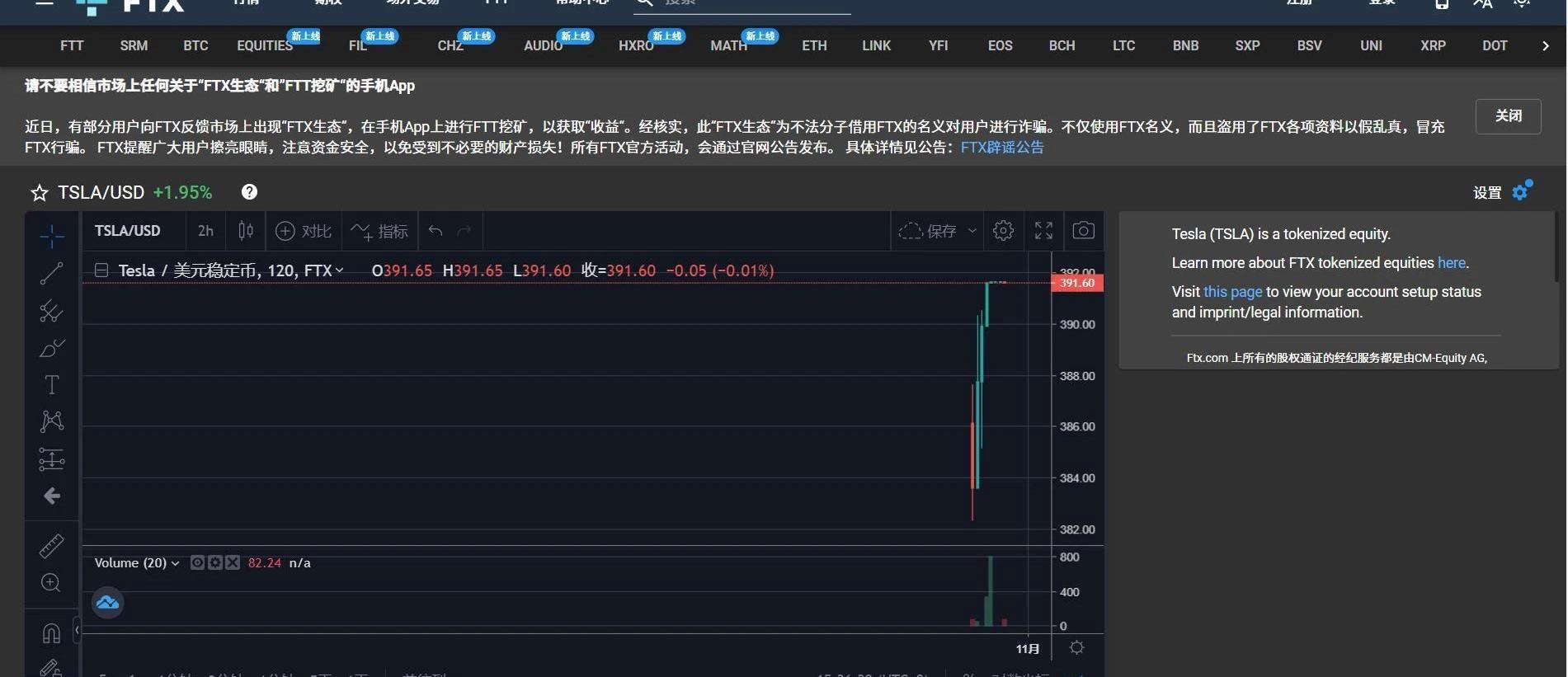Viewport: 1568px width, 677px height.
Task: Click the 2h timeframe interval selector
Action: click(205, 231)
